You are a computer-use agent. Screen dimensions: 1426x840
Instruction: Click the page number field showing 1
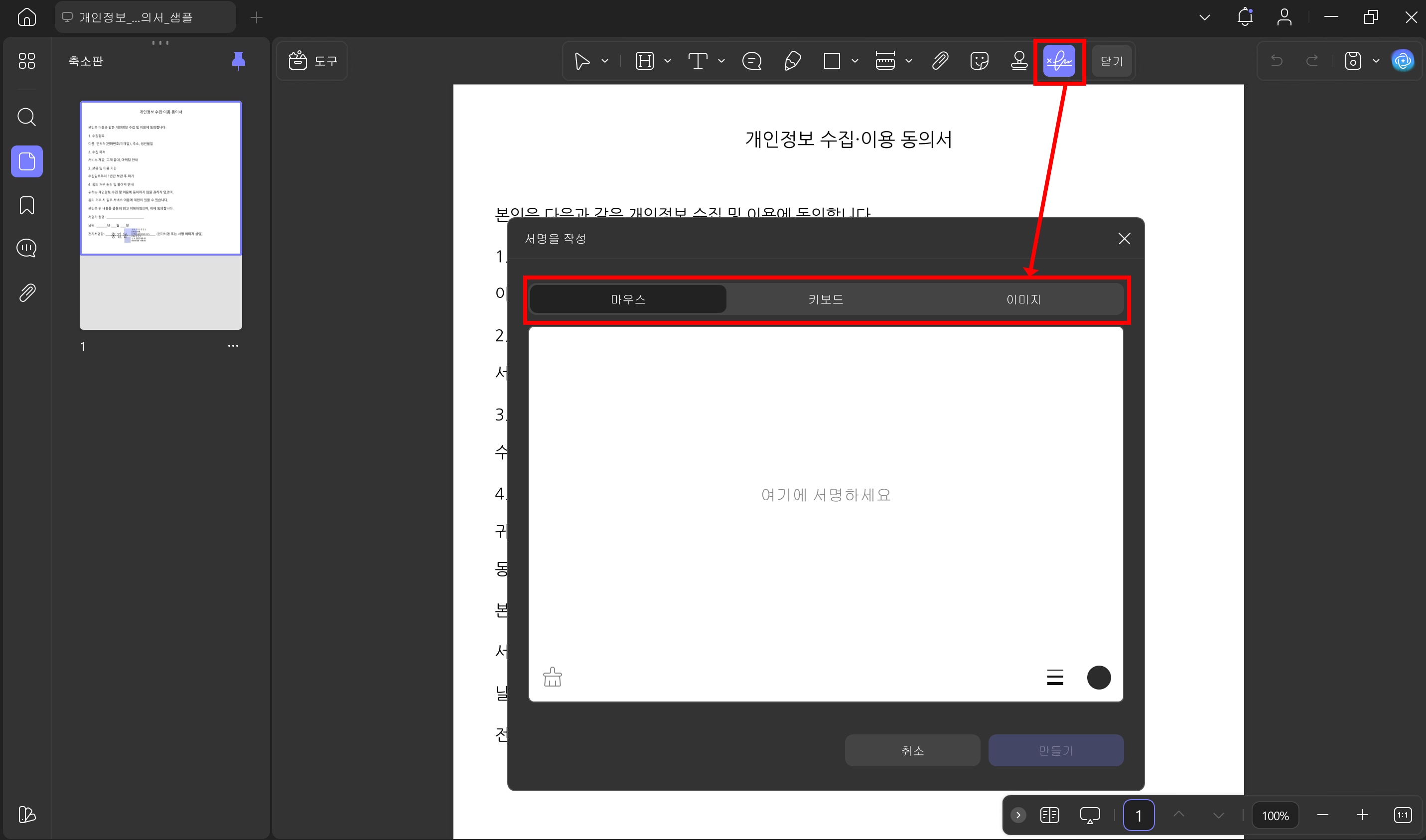(1139, 815)
